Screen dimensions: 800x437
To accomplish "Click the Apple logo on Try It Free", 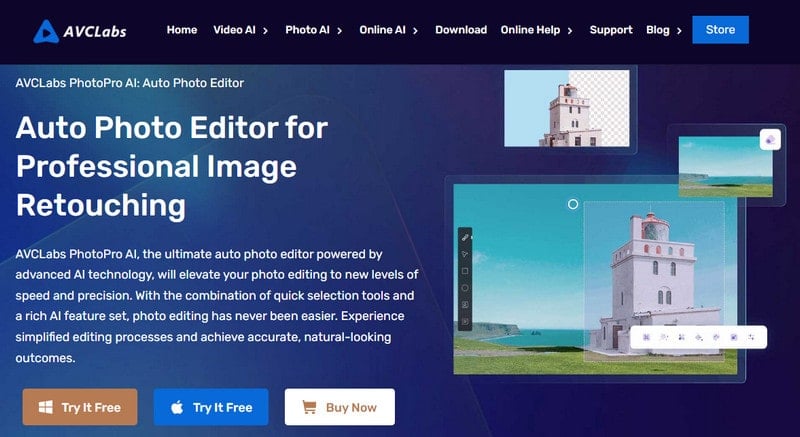I will (177, 407).
